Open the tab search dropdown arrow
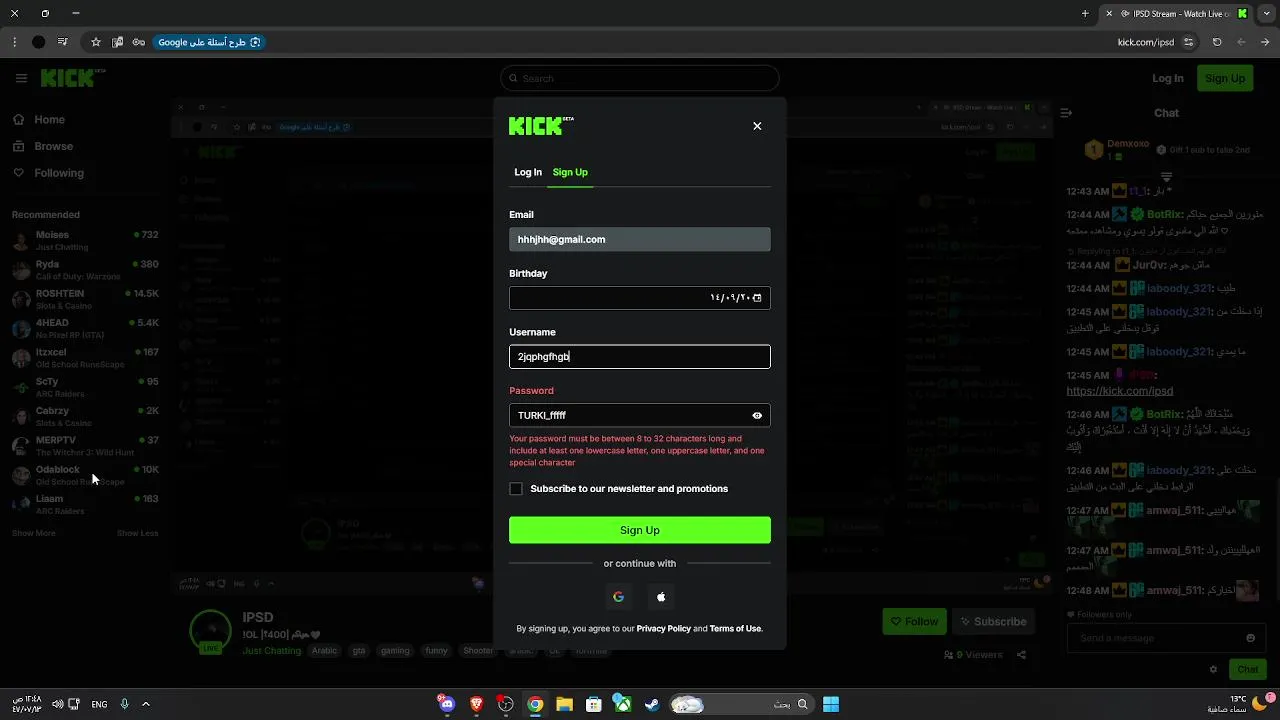The width and height of the screenshot is (1280, 720). point(1265,14)
